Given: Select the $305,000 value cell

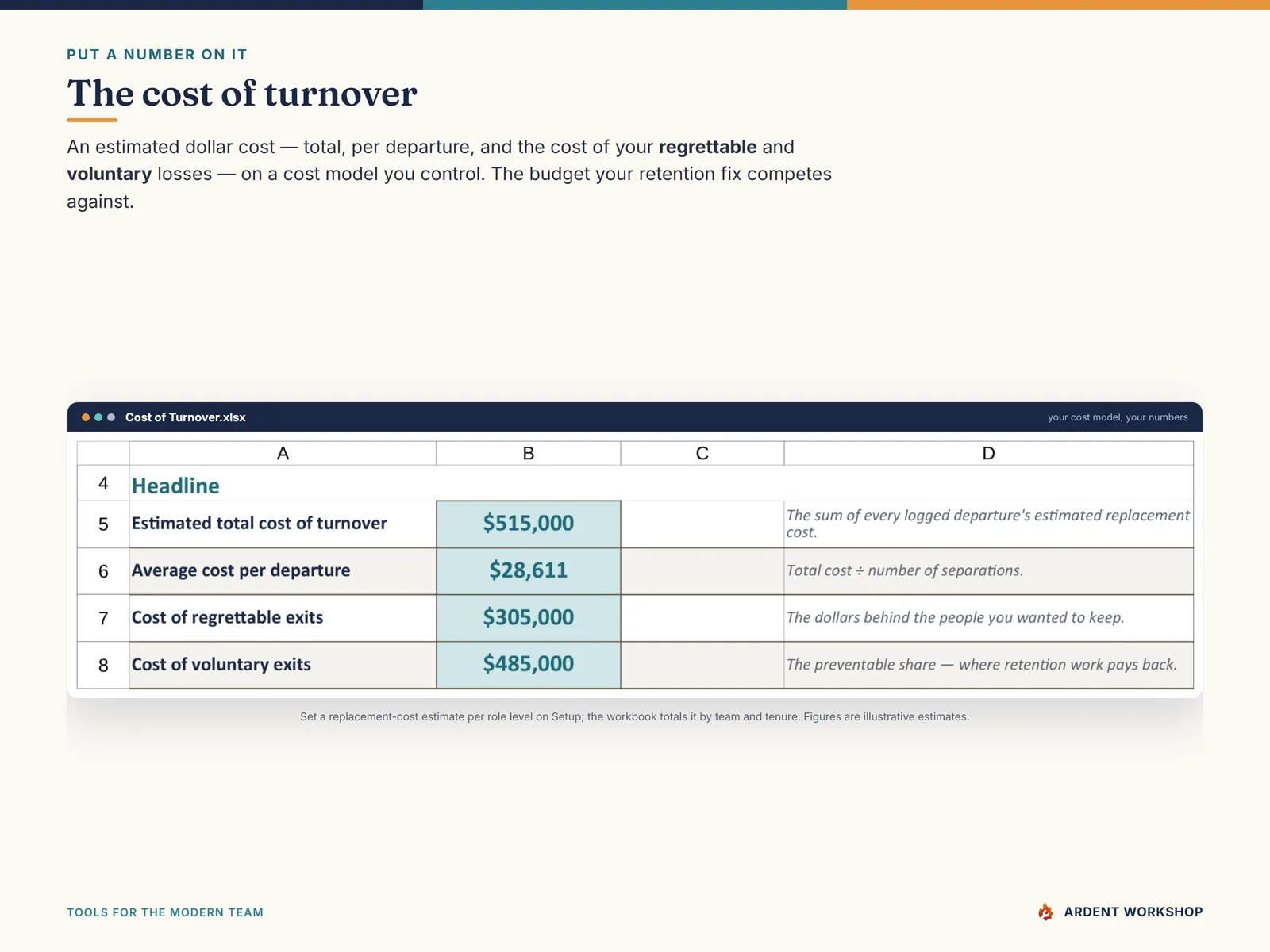Looking at the screenshot, I should click(529, 618).
